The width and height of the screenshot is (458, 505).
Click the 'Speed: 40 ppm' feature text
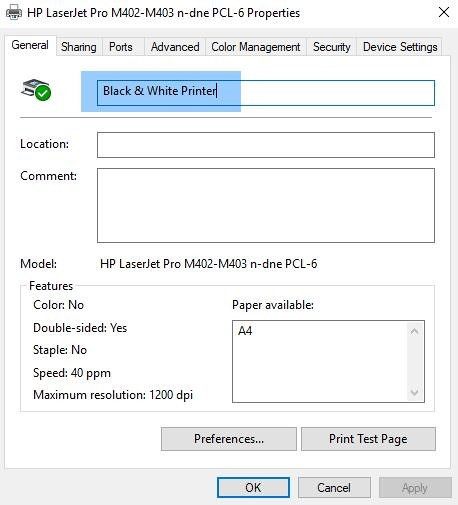coord(72,373)
